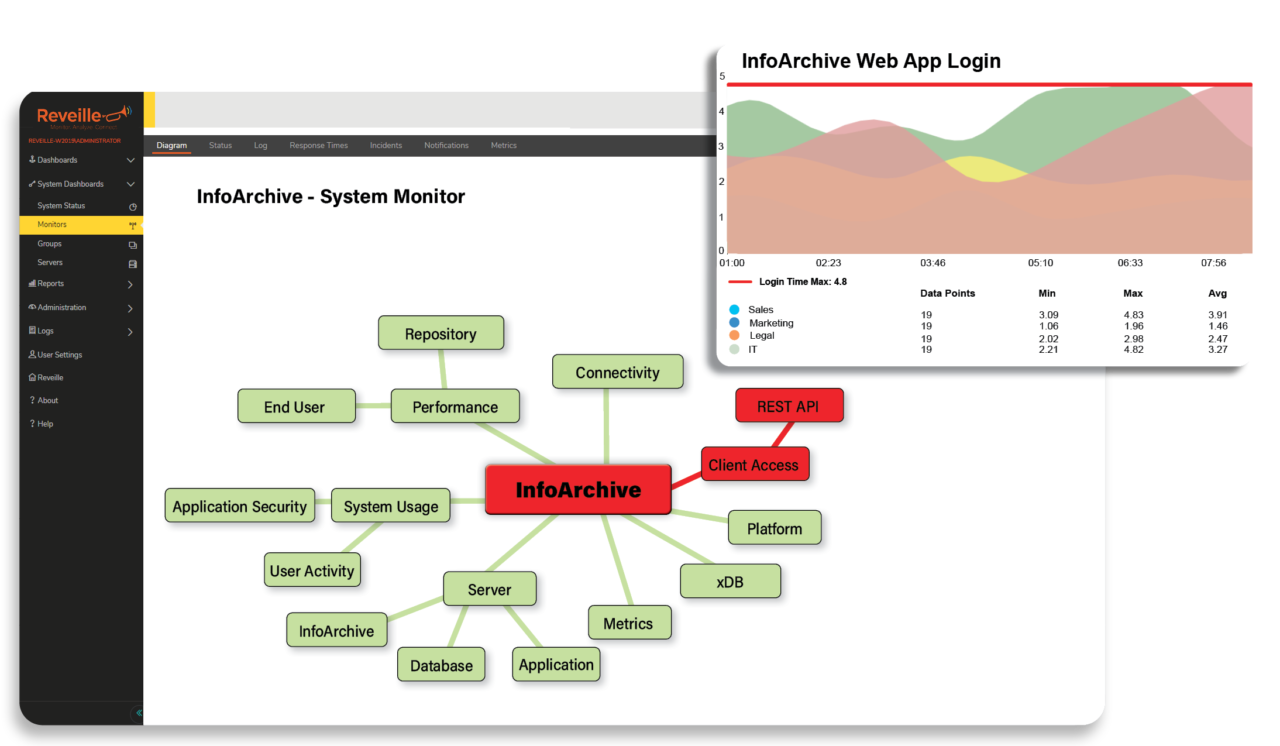Toggle the Sales series in the chart legend
This screenshot has height=746, width=1280.
[x=735, y=310]
